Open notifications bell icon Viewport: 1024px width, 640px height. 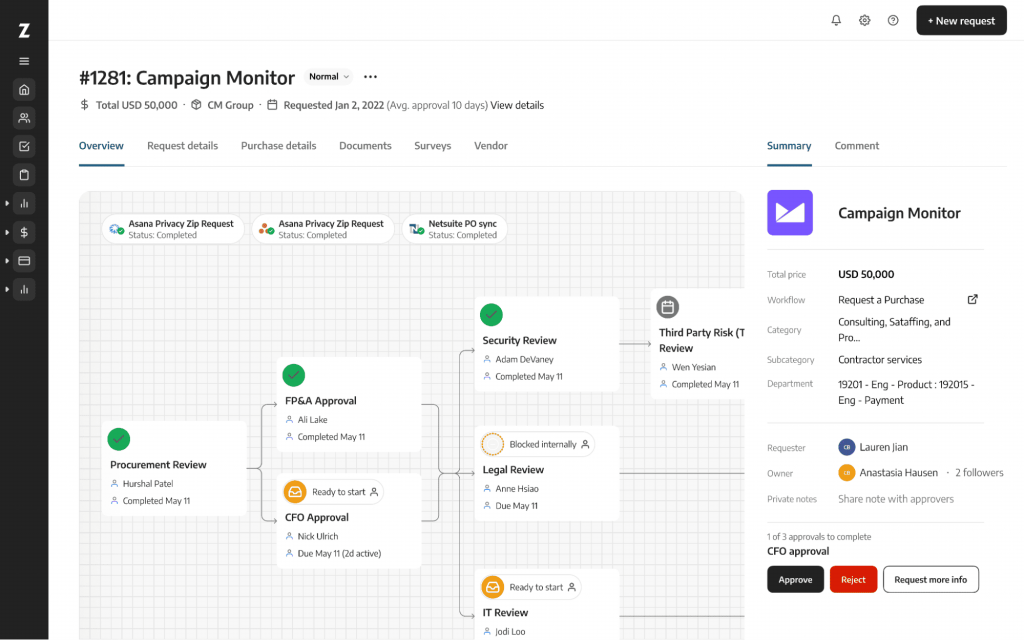click(836, 20)
